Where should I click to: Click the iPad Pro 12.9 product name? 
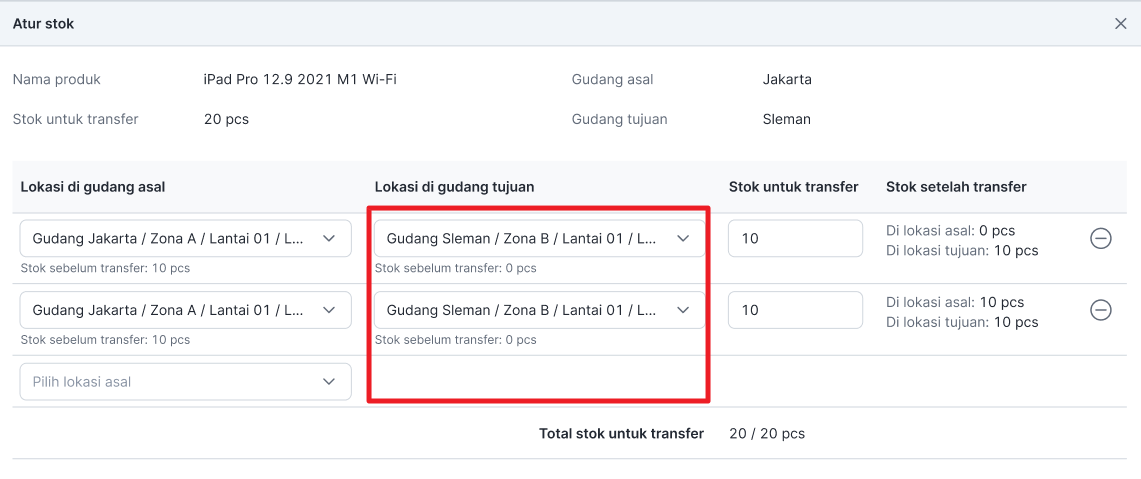pos(301,79)
